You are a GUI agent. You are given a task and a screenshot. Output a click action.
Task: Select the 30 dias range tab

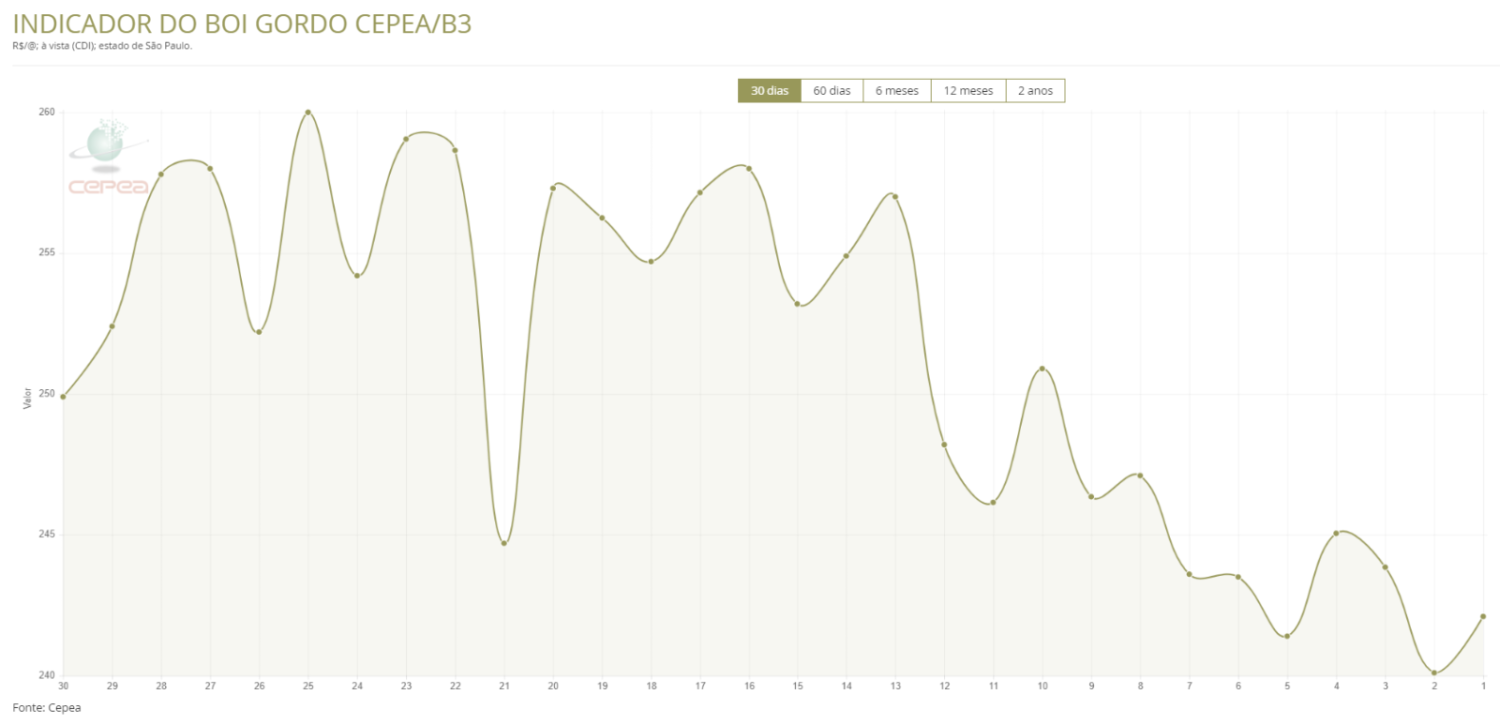coord(769,91)
